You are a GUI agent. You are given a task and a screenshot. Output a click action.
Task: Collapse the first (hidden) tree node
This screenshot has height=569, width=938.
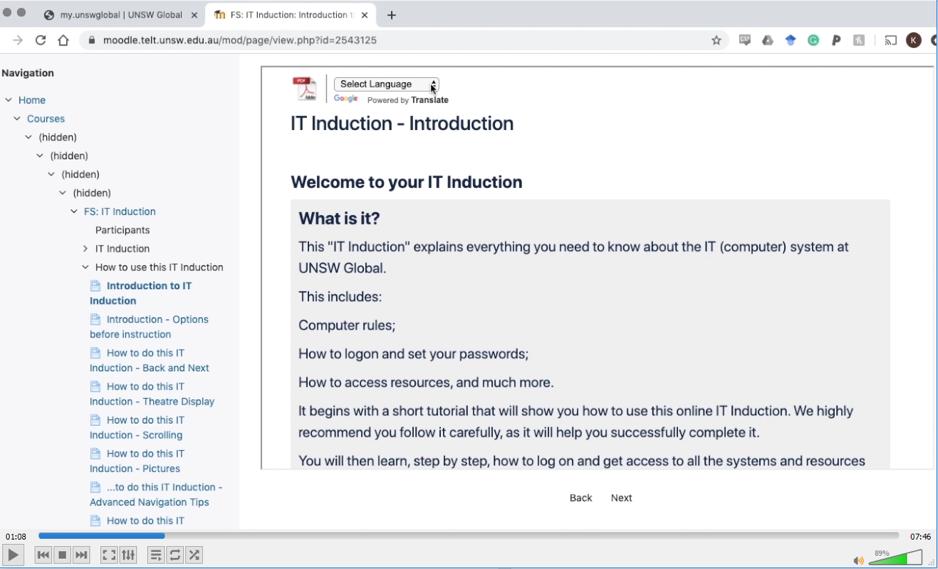28,137
